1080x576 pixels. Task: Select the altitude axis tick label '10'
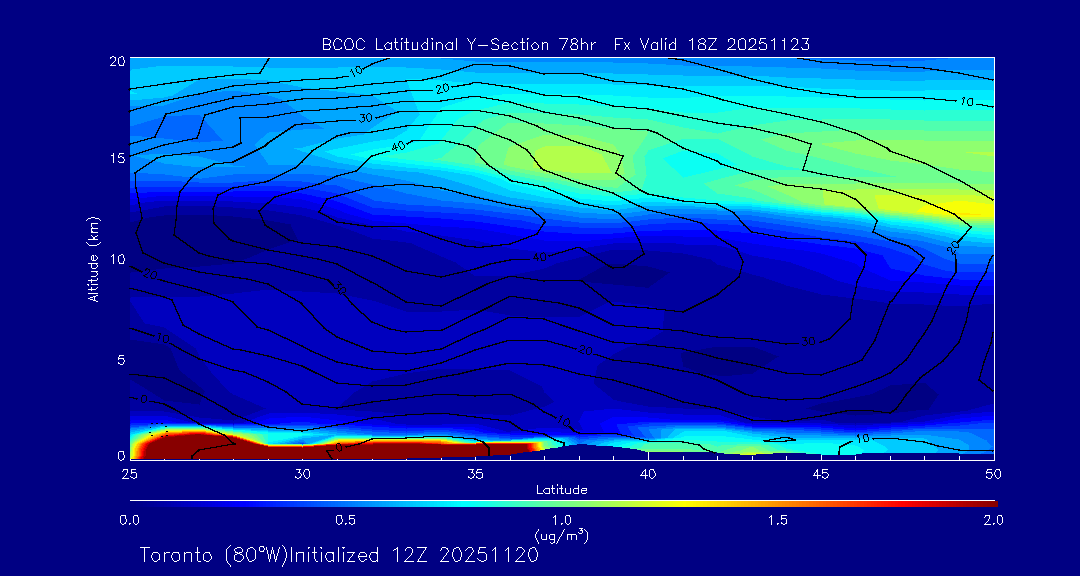(x=116, y=258)
